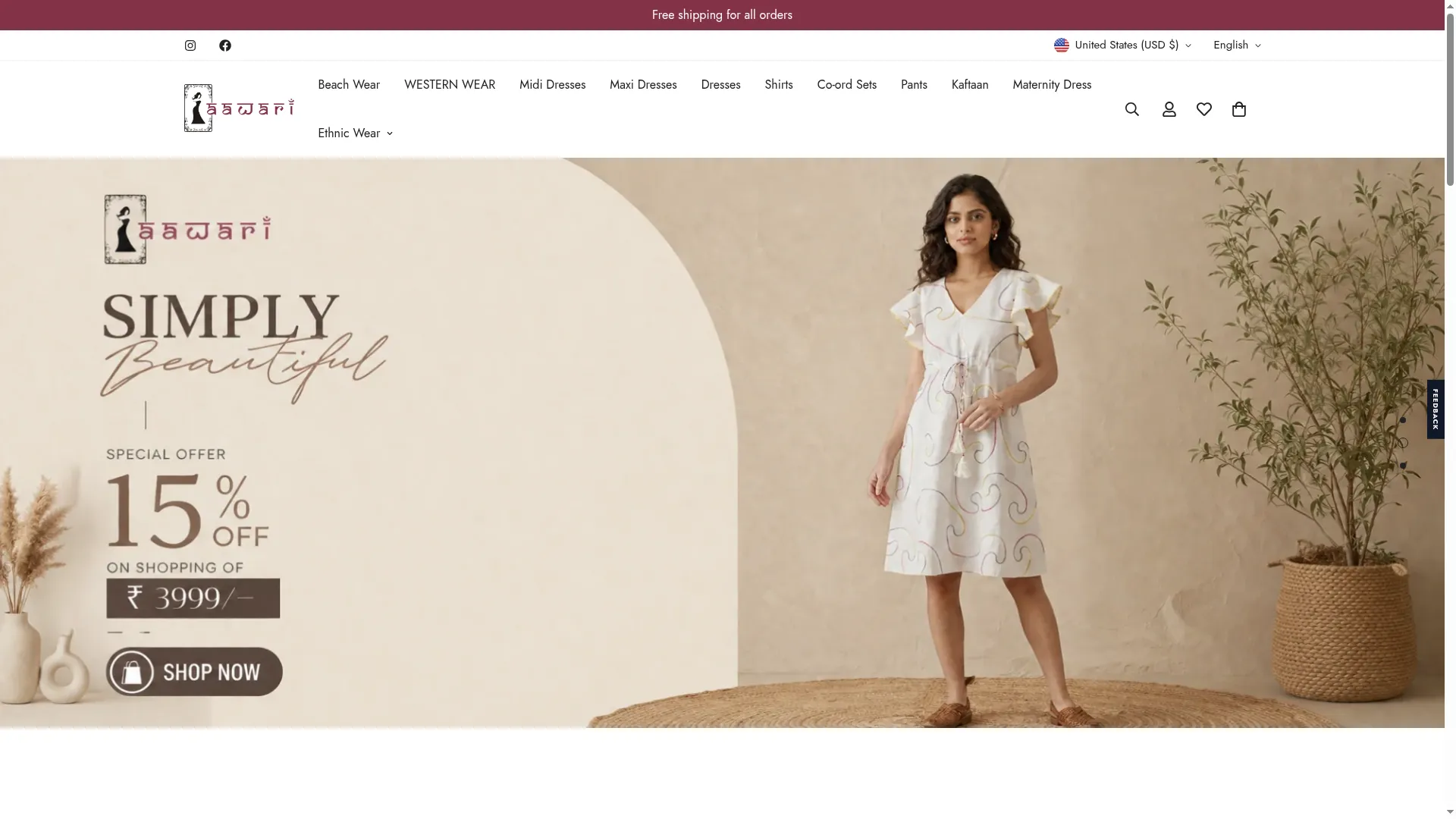The height and width of the screenshot is (819, 1456).
Task: Open Co-ord Sets category
Action: coord(846,85)
